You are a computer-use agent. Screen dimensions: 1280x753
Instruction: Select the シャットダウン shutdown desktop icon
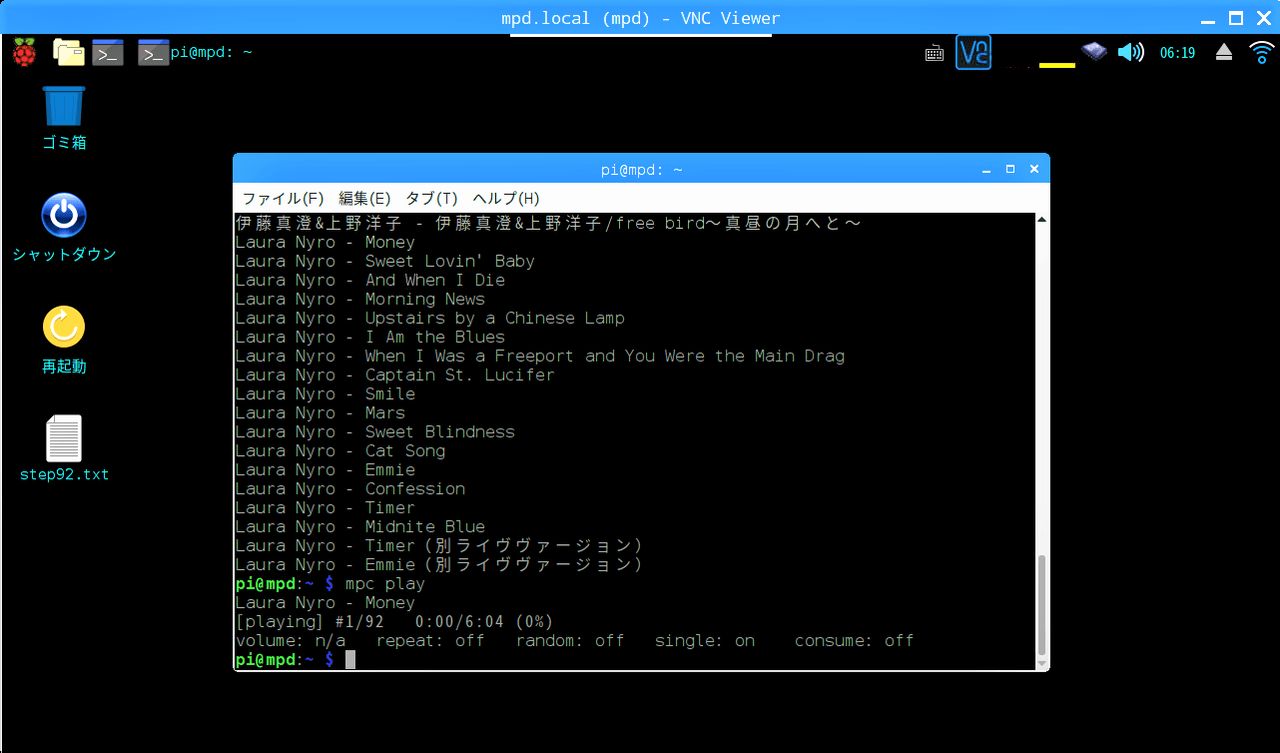[x=64, y=227]
